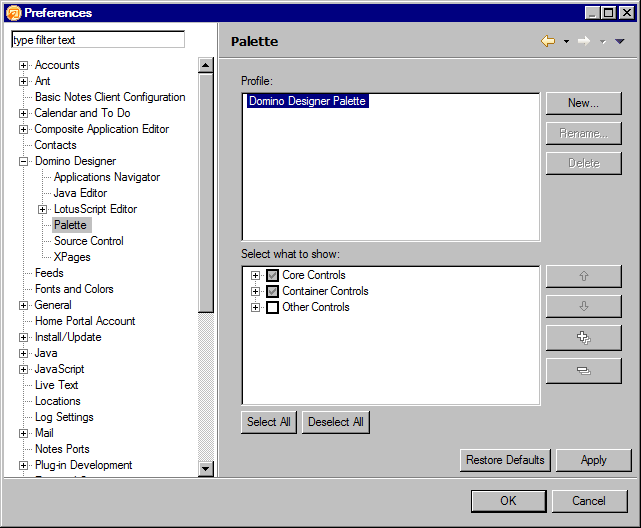The height and width of the screenshot is (528, 641).
Task: Expand the General tree node
Action: coord(23,305)
